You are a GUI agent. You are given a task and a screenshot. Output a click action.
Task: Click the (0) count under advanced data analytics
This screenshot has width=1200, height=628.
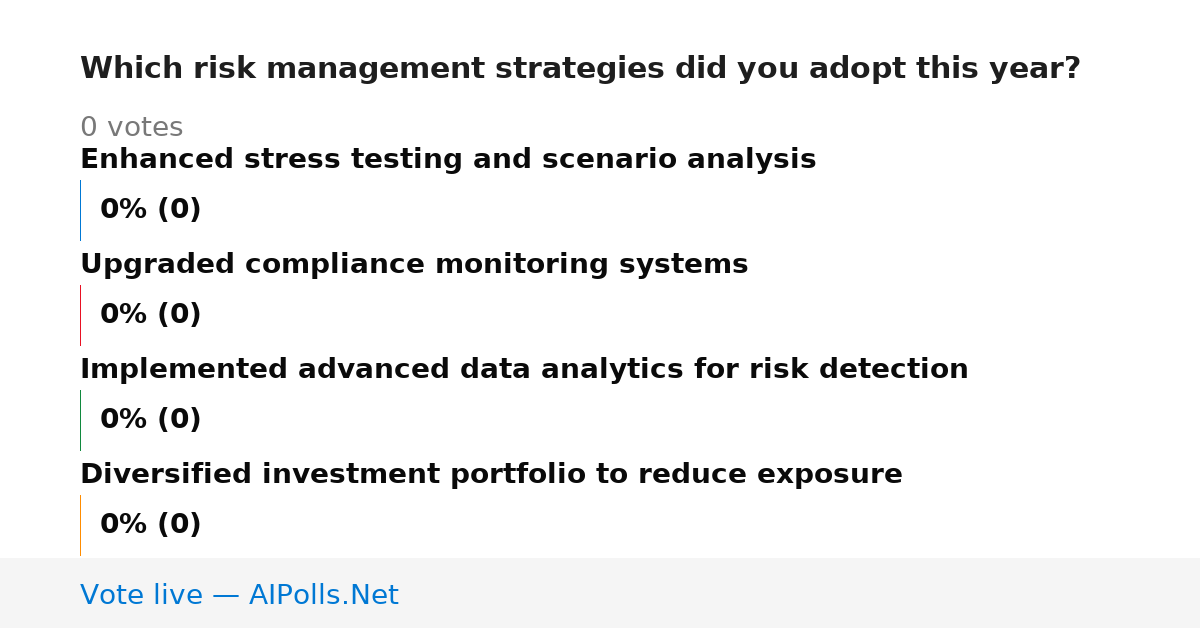(179, 420)
